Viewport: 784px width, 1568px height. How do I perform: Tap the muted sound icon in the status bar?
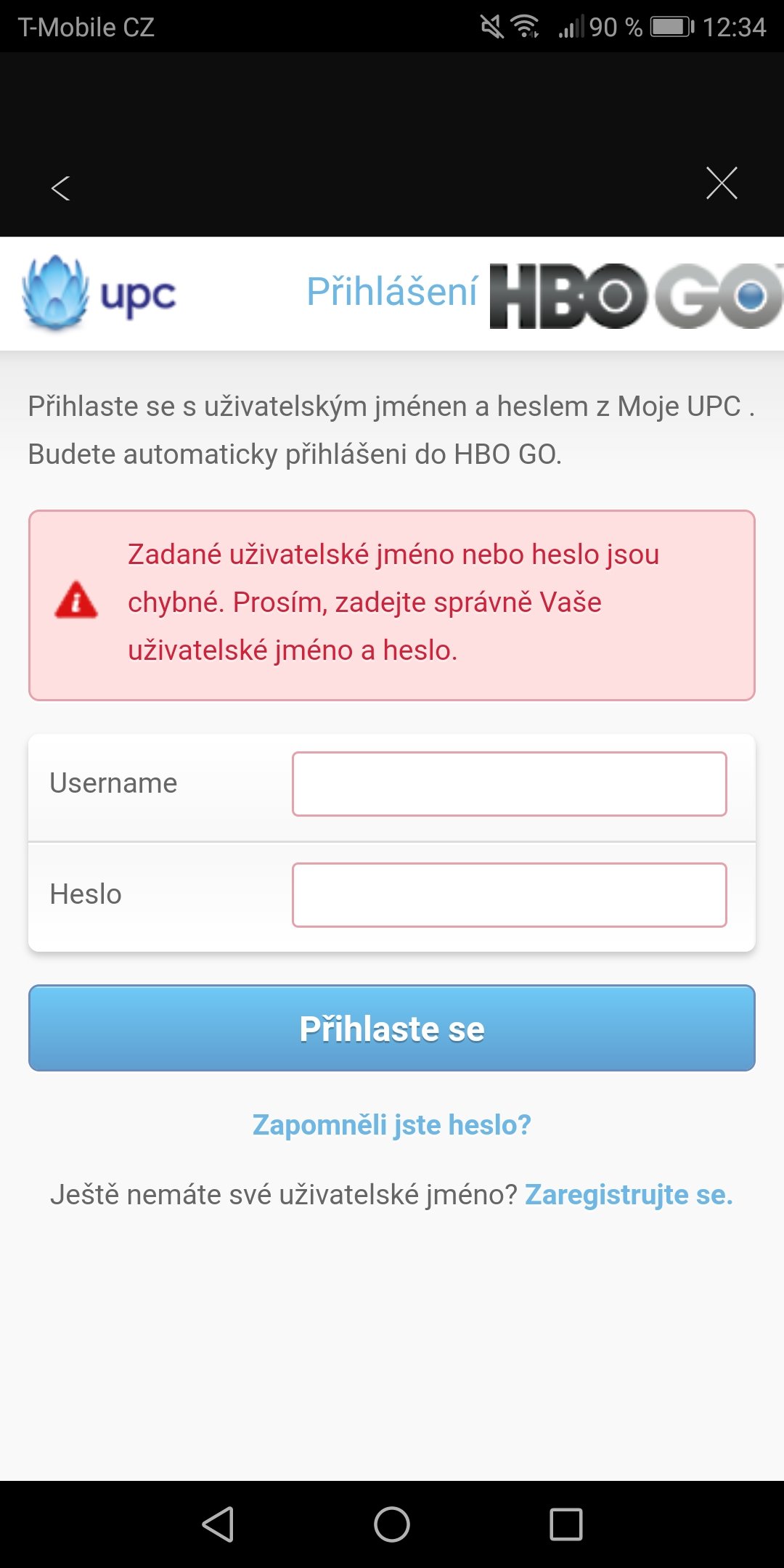(x=491, y=28)
